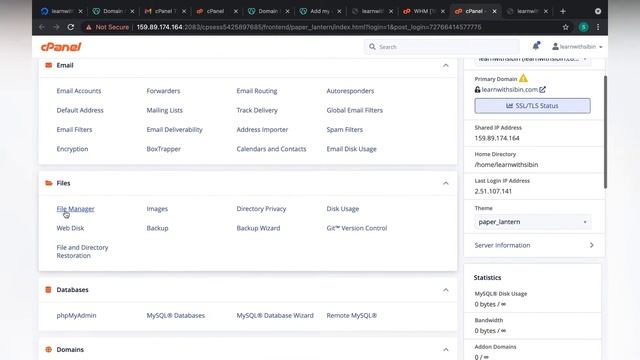The height and width of the screenshot is (360, 640).
Task: Open the learnwithsibin user account dropdown
Action: tap(577, 47)
